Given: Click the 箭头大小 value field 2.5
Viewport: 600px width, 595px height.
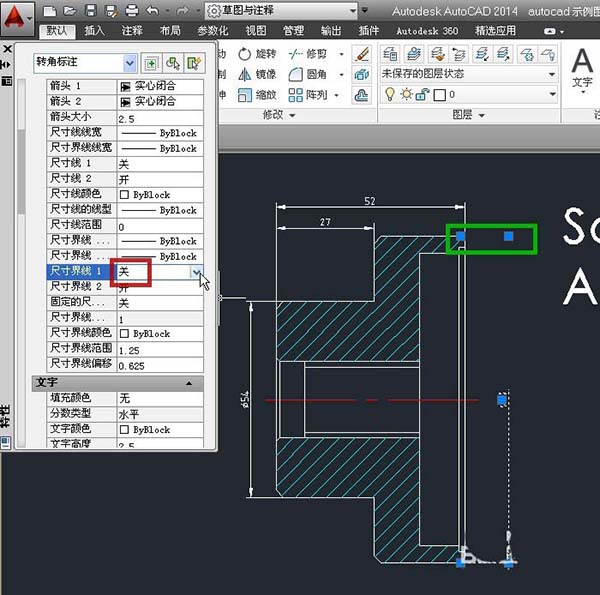Looking at the screenshot, I should tap(160, 117).
